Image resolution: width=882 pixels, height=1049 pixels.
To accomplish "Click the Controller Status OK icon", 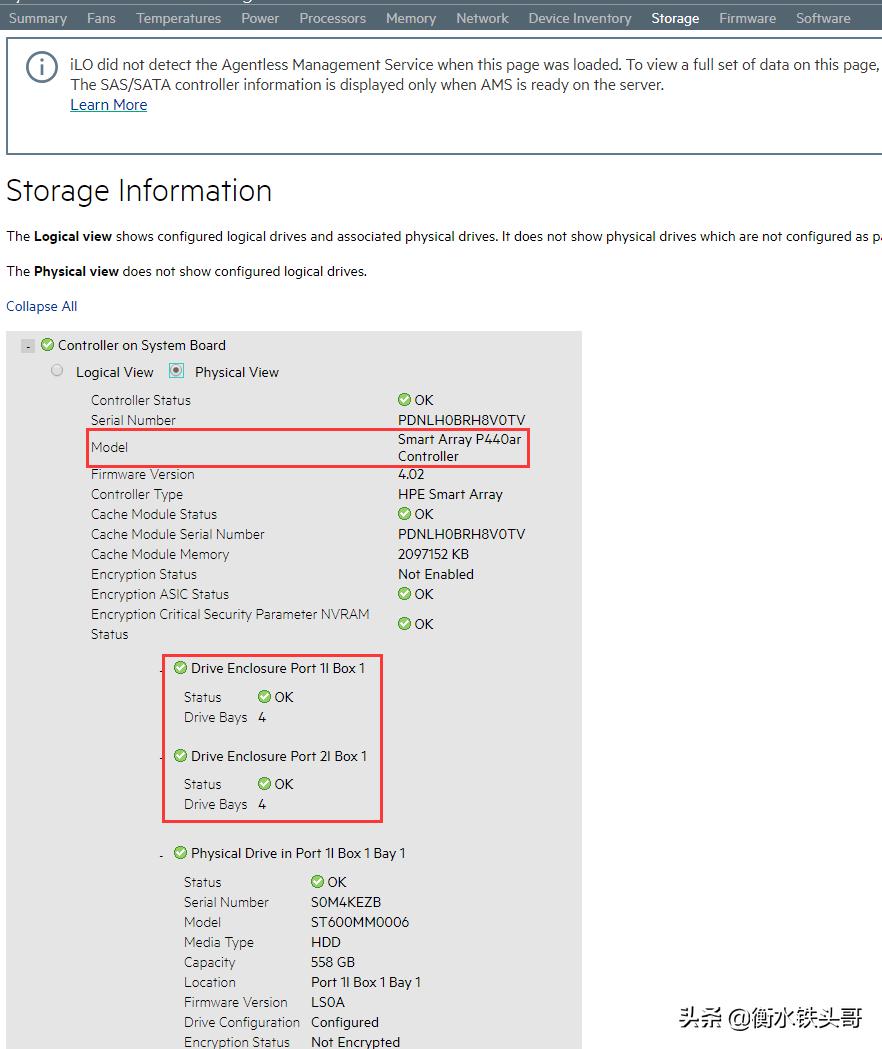I will click(x=404, y=400).
